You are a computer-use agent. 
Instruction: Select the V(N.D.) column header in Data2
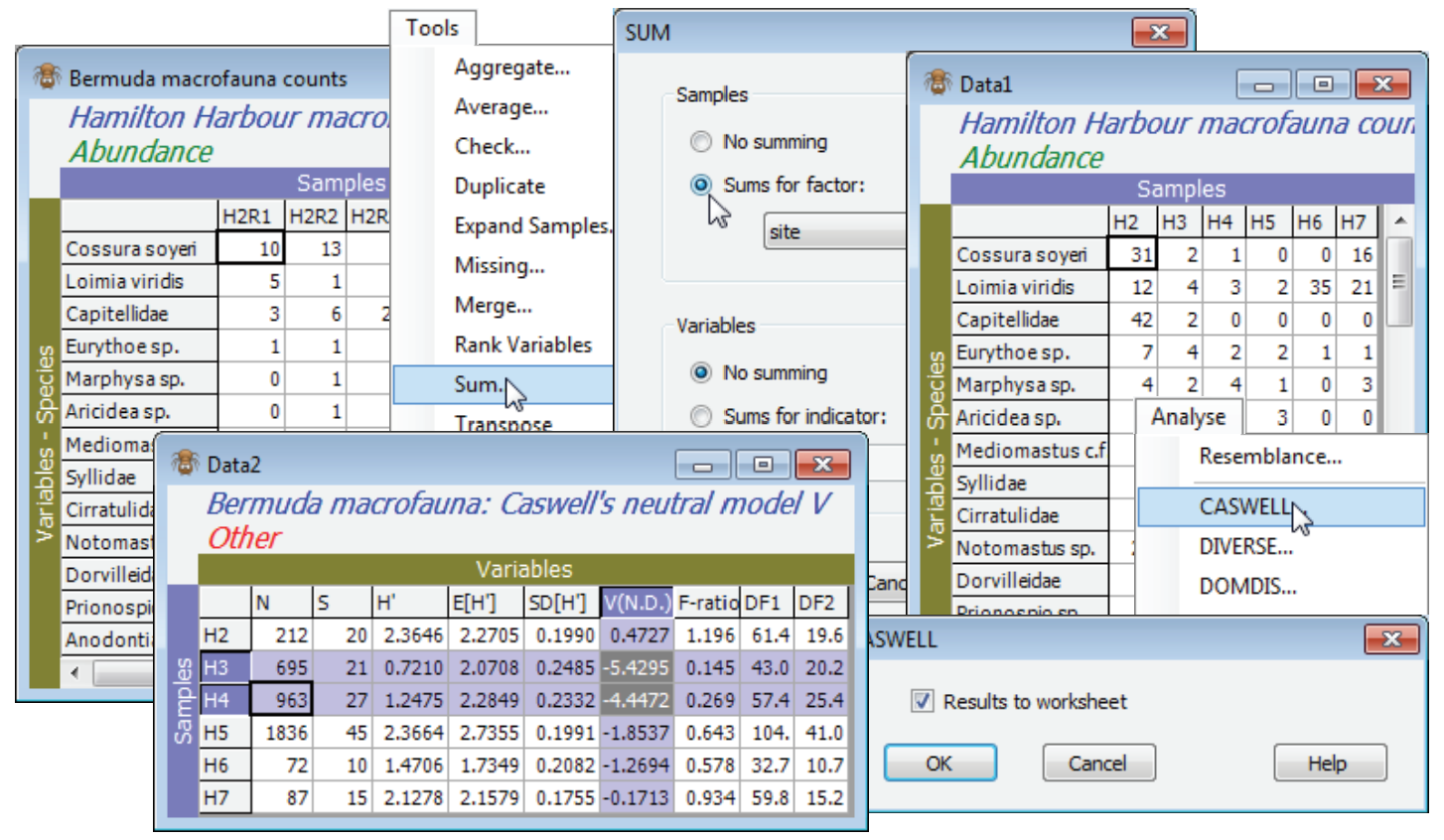coord(637,602)
